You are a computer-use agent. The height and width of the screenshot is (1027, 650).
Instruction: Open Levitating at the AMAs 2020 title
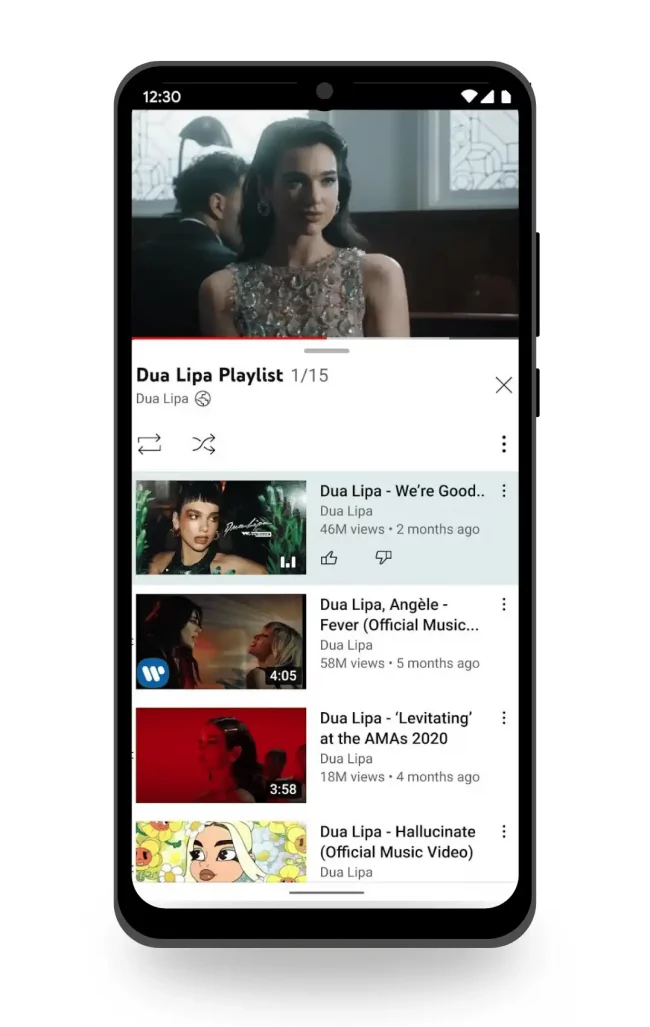(x=396, y=728)
